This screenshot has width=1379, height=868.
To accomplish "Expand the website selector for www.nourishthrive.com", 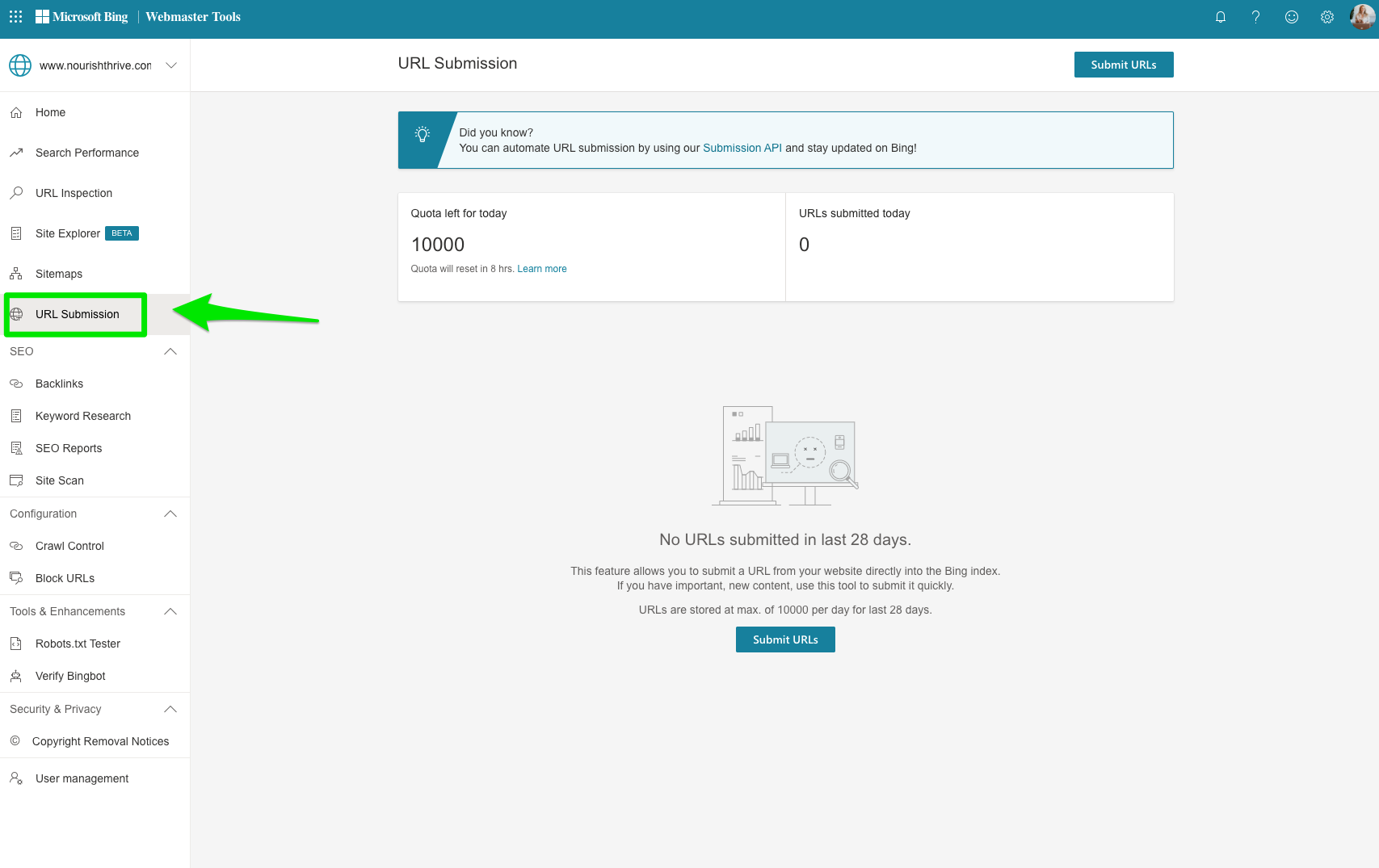I will (170, 65).
